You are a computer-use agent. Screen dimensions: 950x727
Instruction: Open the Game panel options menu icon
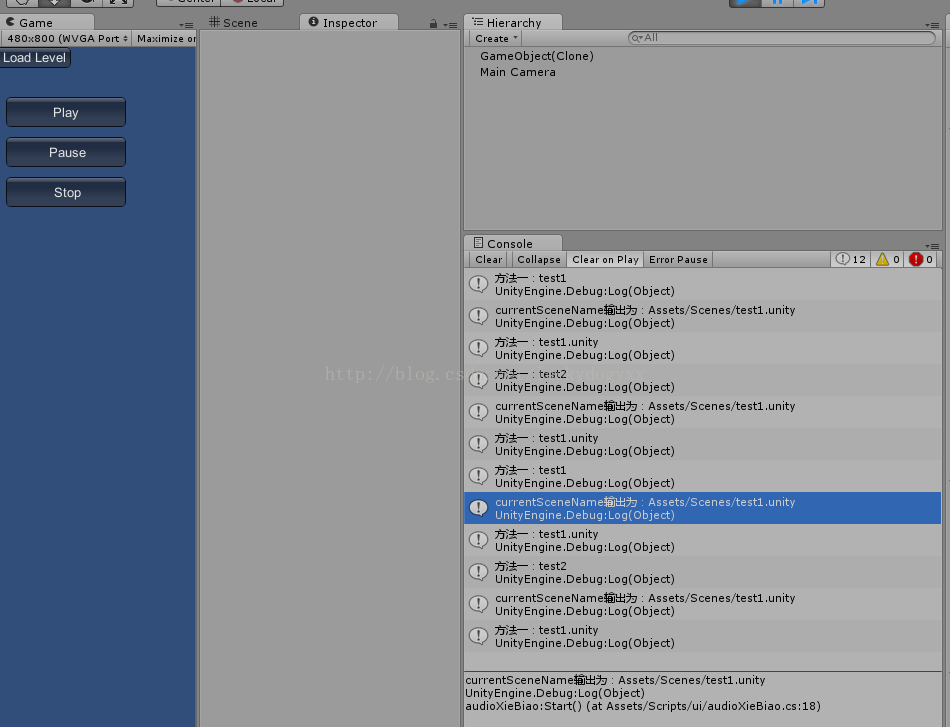187,25
